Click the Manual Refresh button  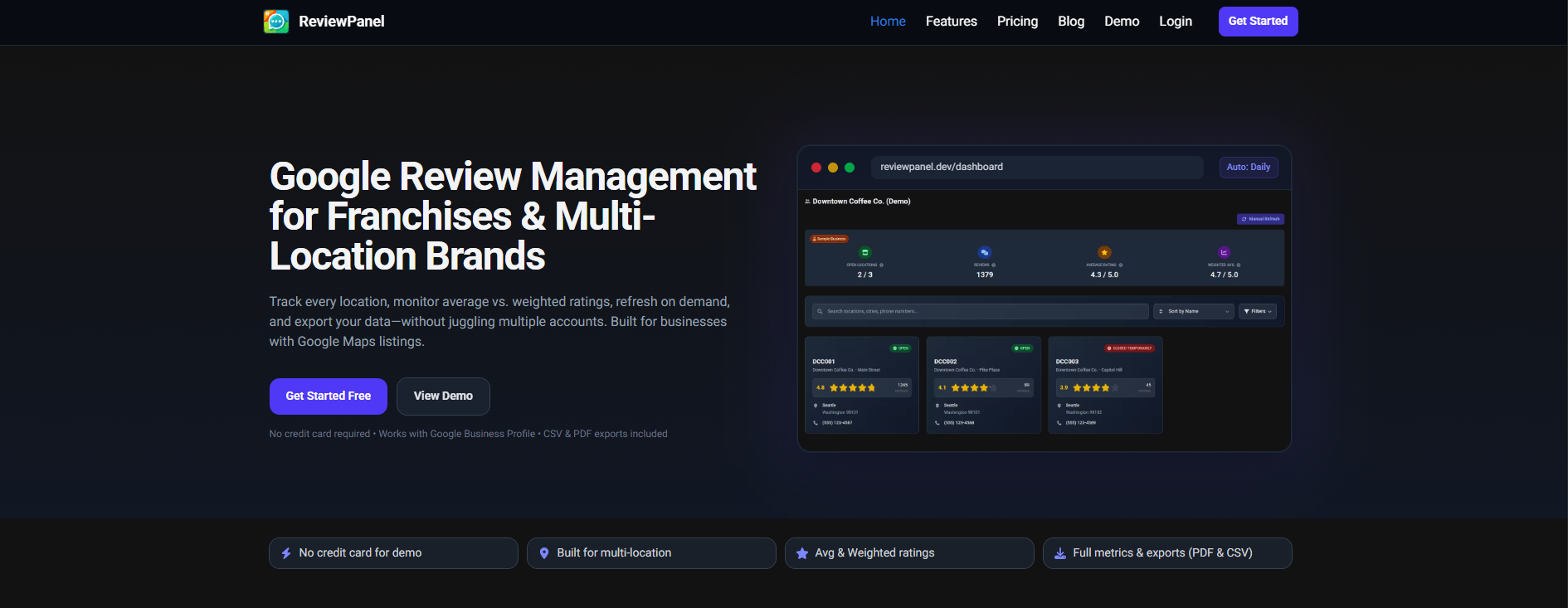pos(1260,219)
